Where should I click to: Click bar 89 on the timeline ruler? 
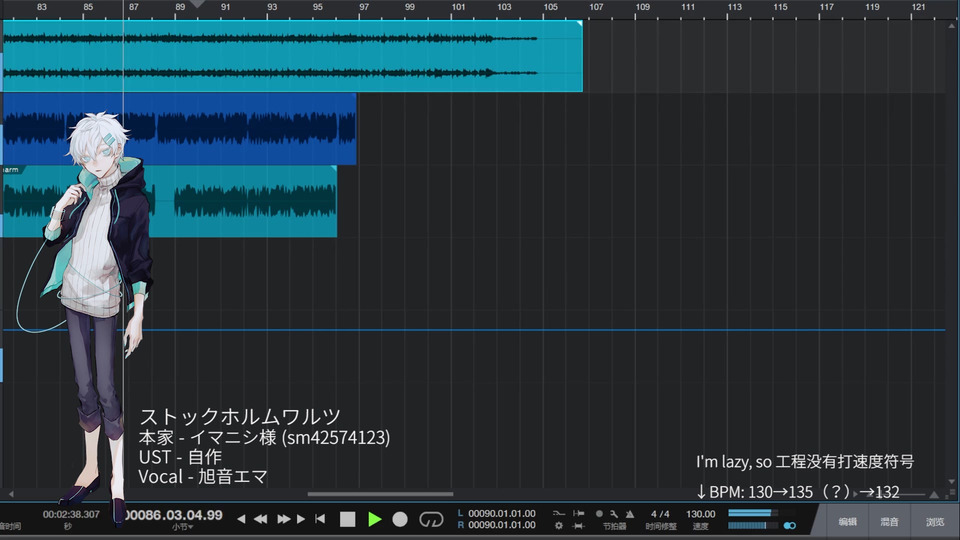click(x=180, y=7)
